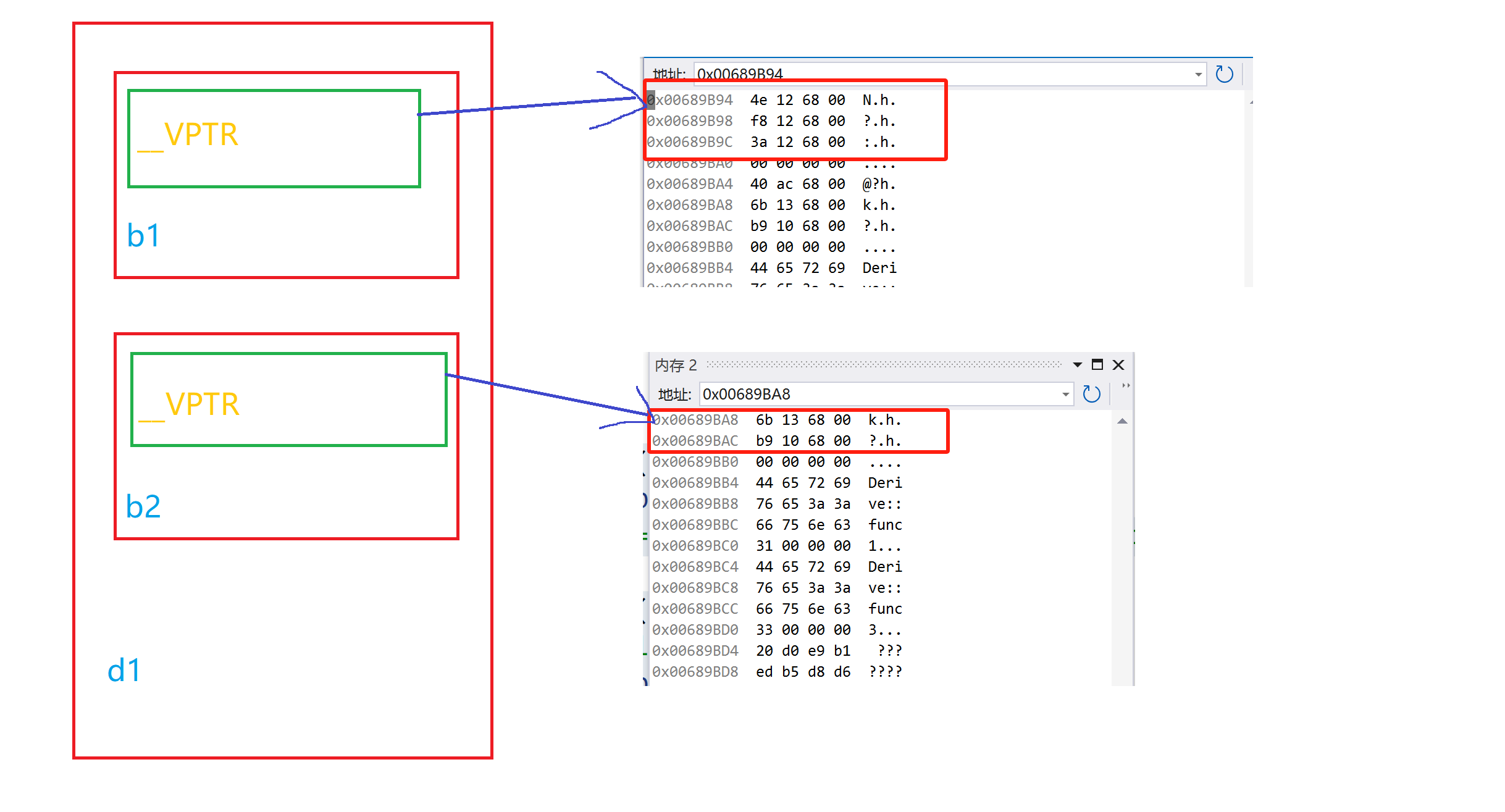Image resolution: width=1505 pixels, height=812 pixels.
Task: Close the 内存 2 panel
Action: 1118,365
